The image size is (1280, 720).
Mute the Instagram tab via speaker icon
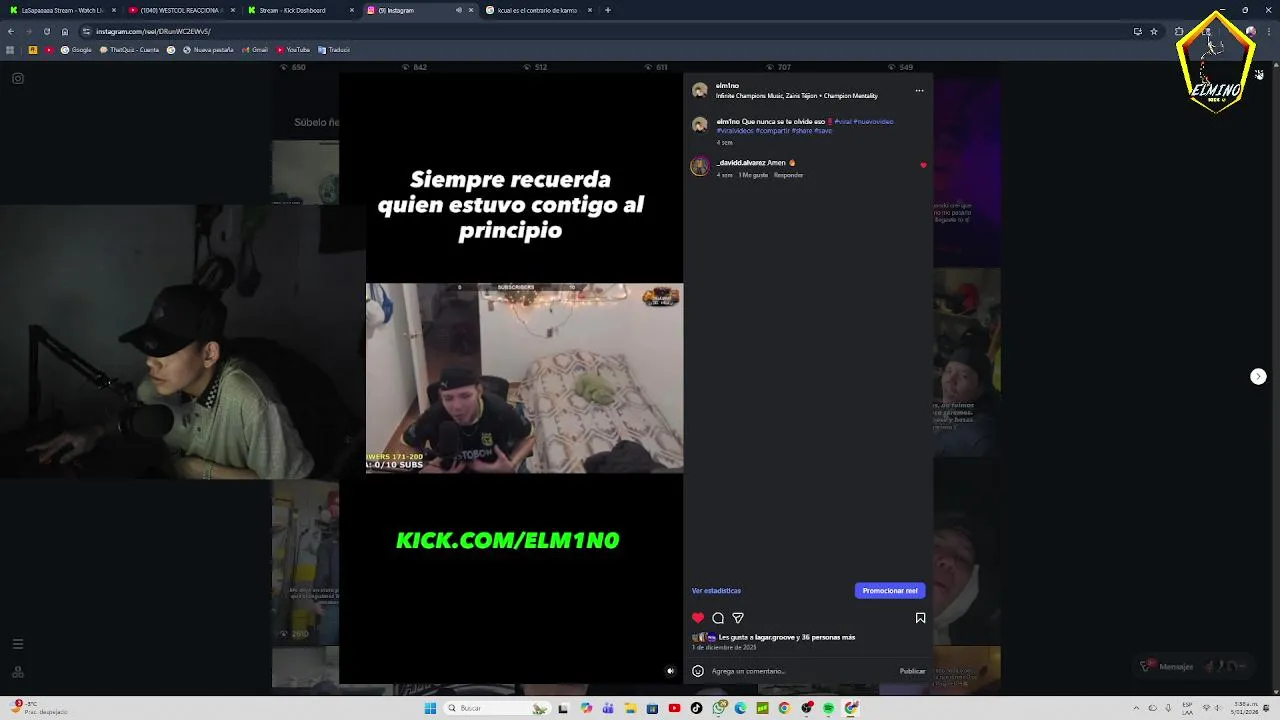(x=458, y=10)
